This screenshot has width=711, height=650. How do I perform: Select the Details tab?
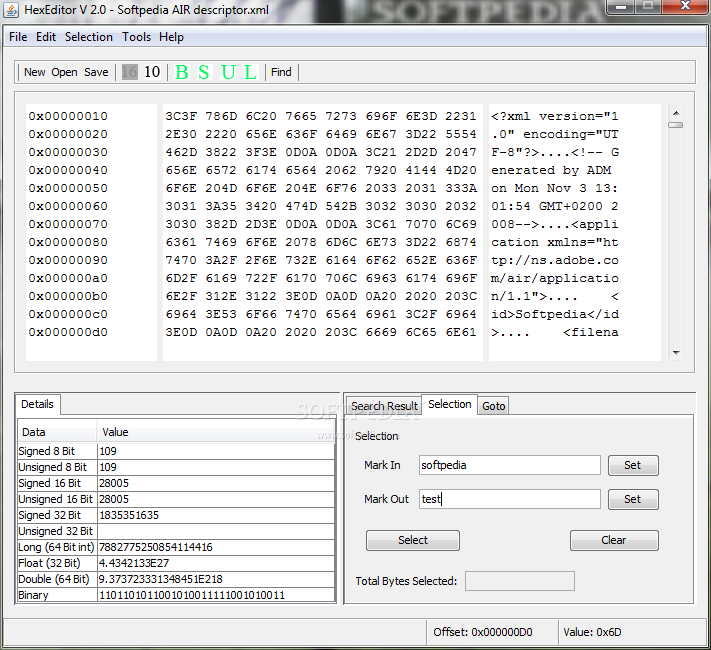(37, 404)
